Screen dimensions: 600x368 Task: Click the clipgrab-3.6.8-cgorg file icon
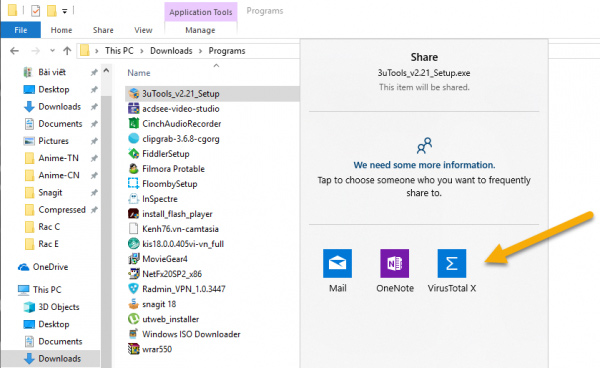tap(134, 138)
